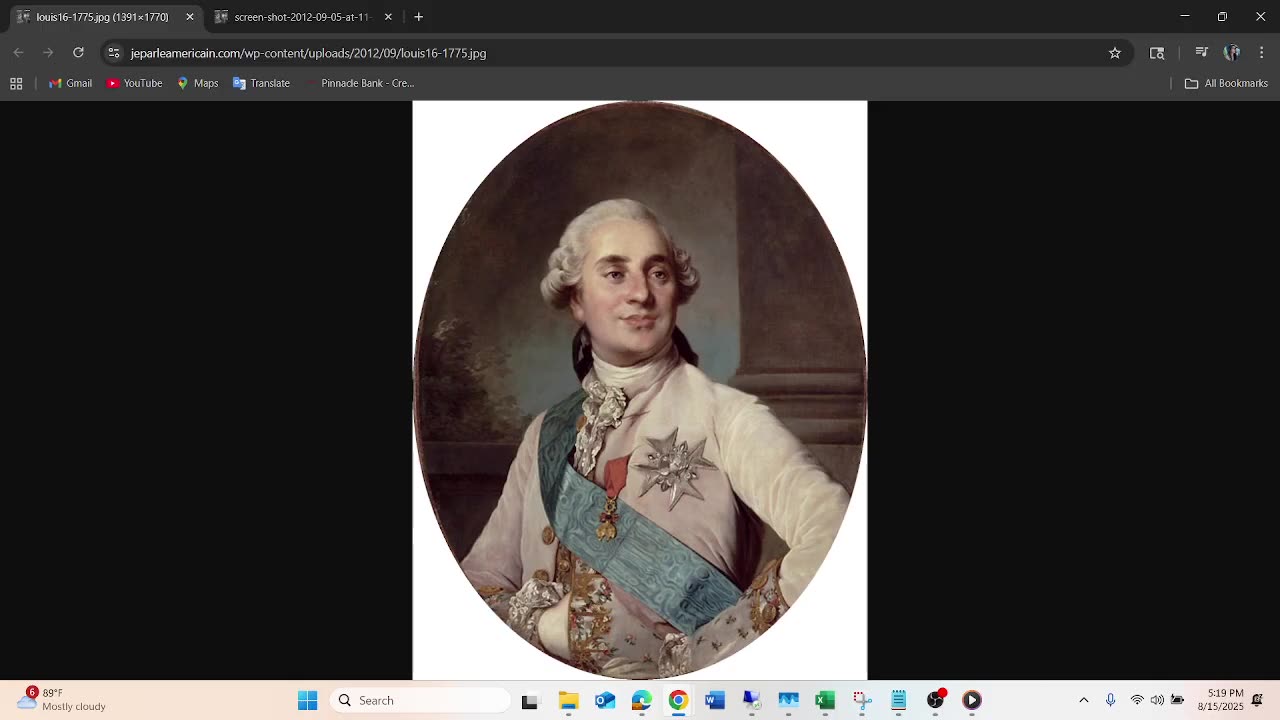Image resolution: width=1280 pixels, height=720 pixels.
Task: Open the All Bookmarks folder
Action: coord(1226,83)
